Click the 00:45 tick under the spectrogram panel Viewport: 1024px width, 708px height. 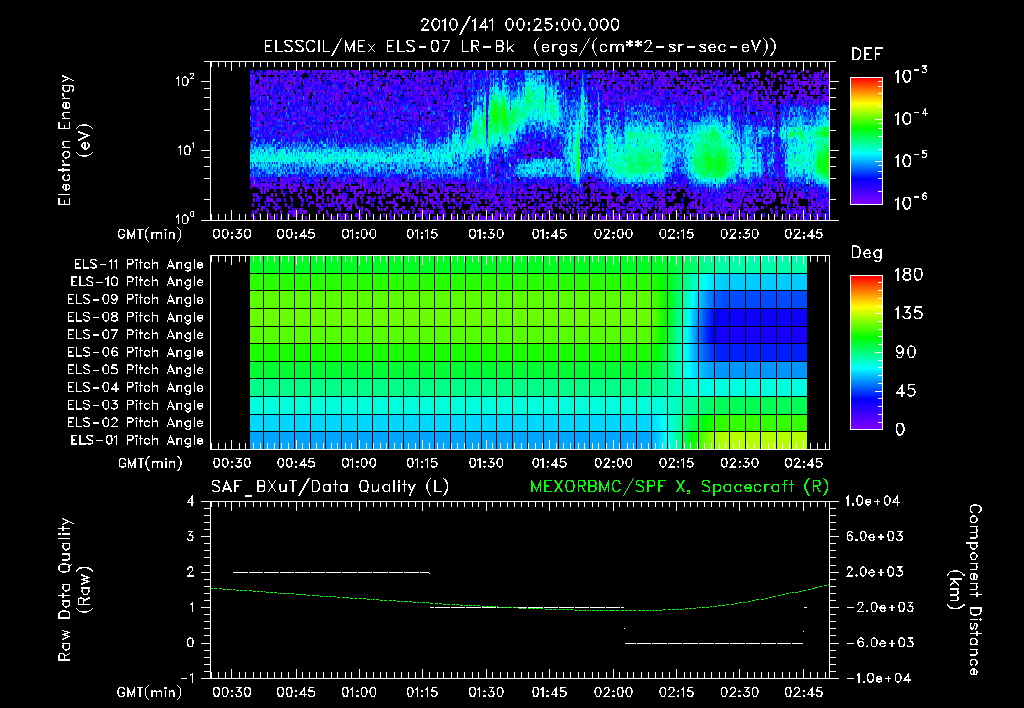pos(296,234)
